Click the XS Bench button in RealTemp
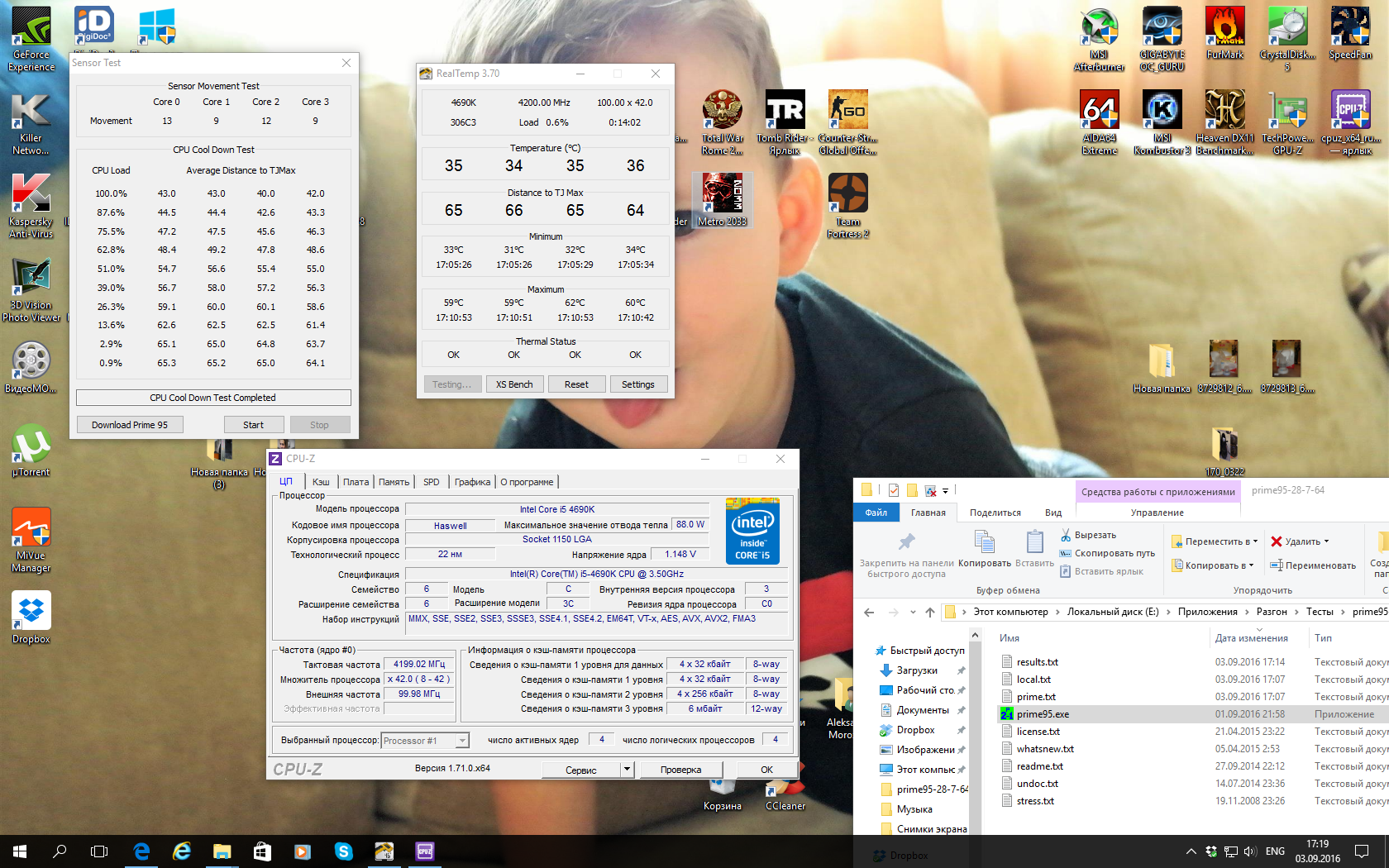 tap(514, 384)
